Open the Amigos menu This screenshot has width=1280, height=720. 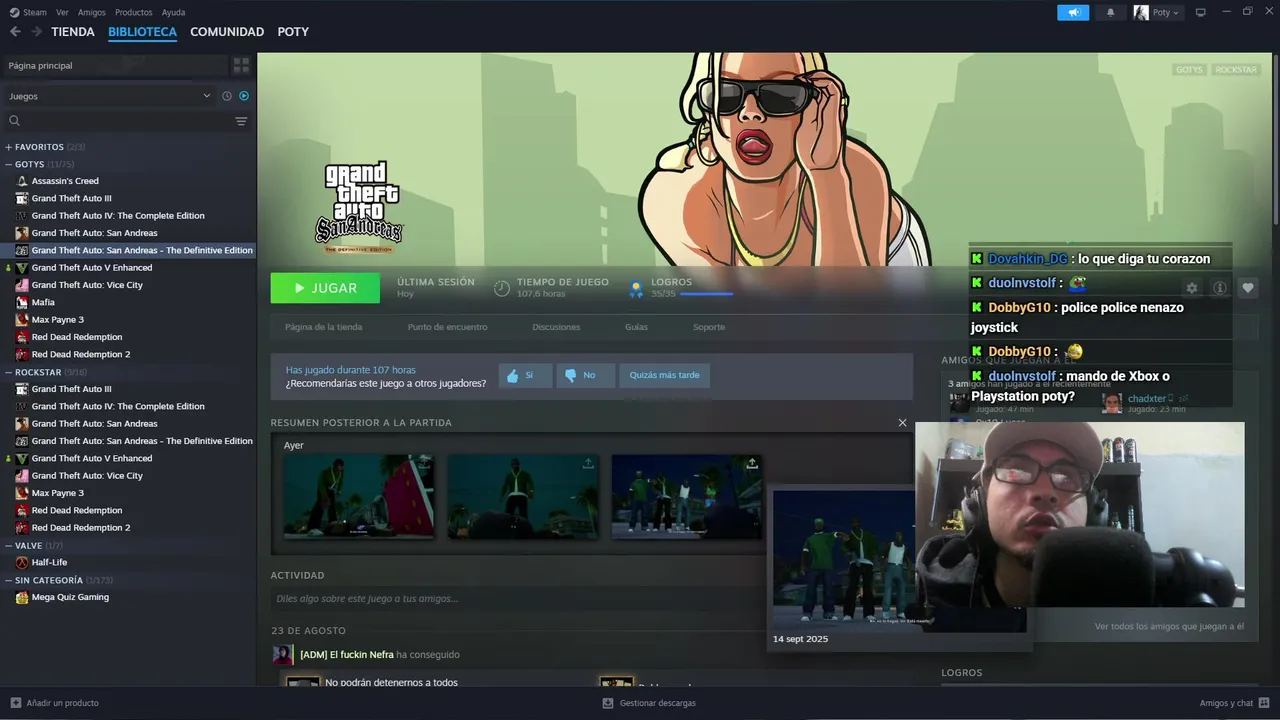pyautogui.click(x=92, y=12)
